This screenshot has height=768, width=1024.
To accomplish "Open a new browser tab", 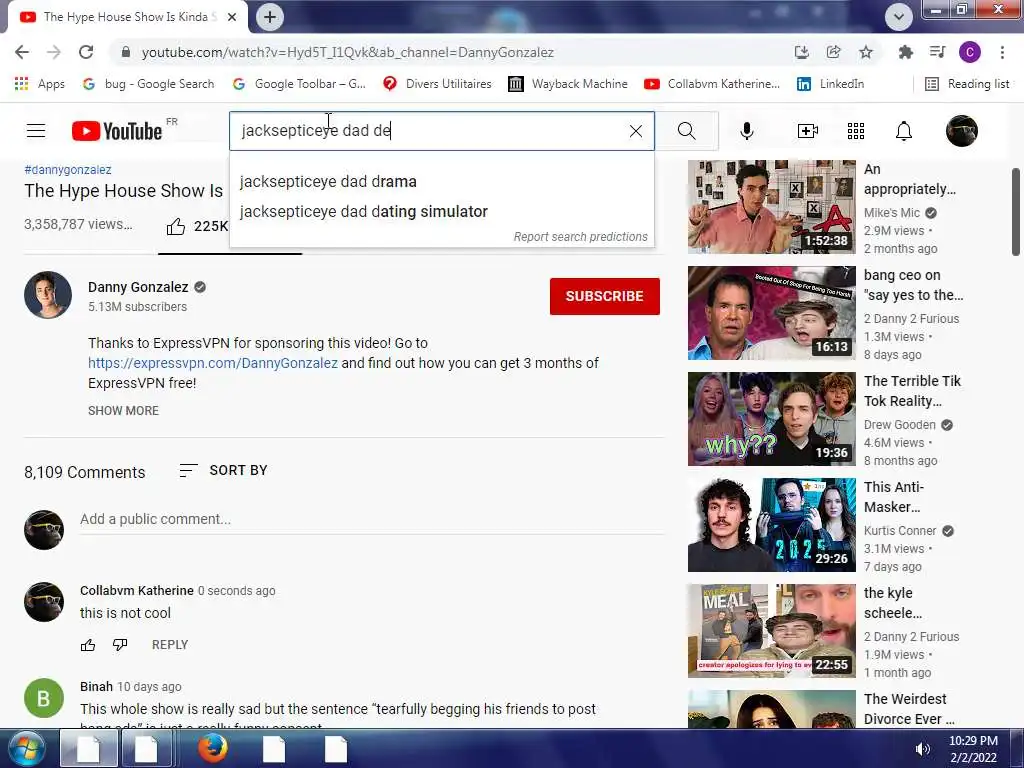I will click(x=270, y=17).
